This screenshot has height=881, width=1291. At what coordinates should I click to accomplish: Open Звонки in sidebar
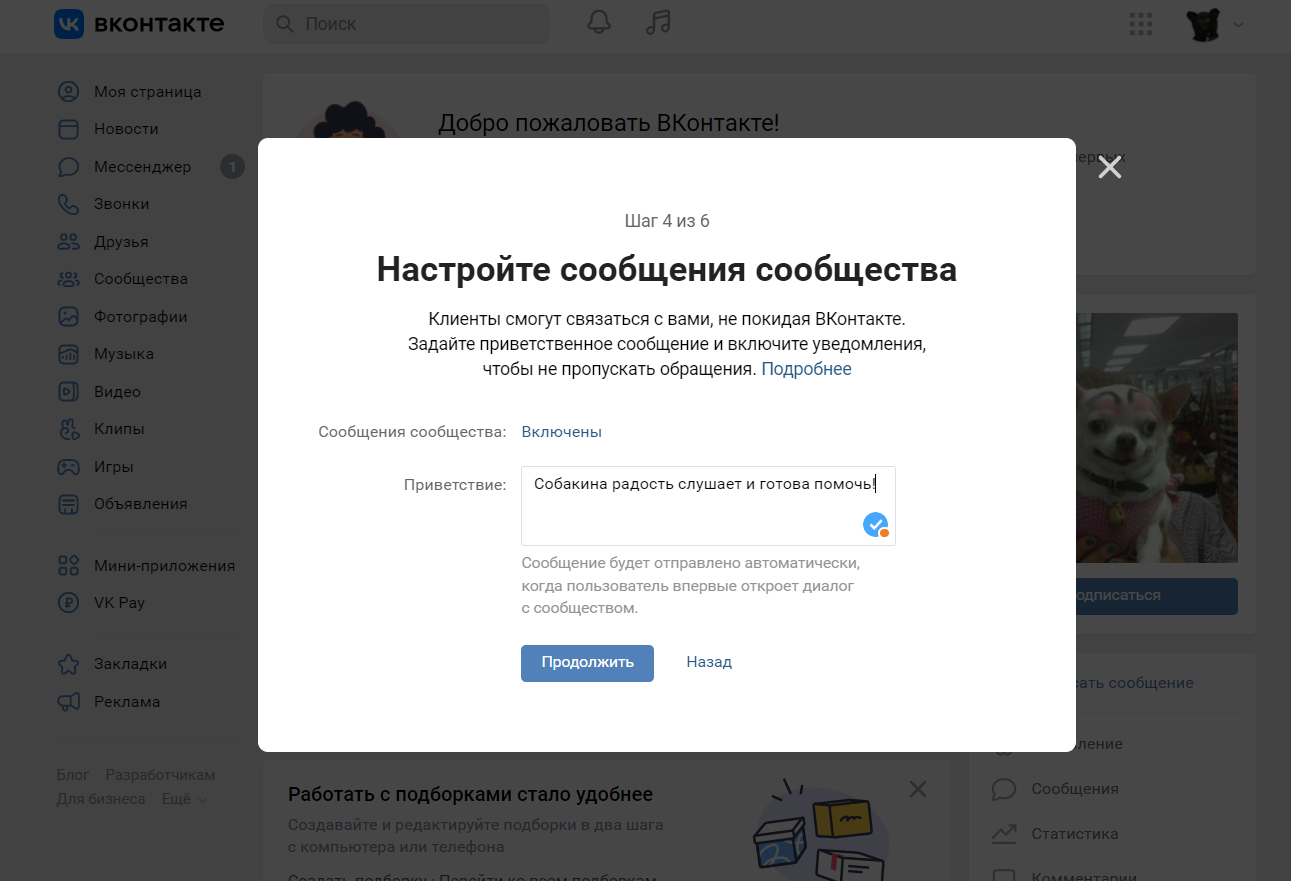(121, 204)
